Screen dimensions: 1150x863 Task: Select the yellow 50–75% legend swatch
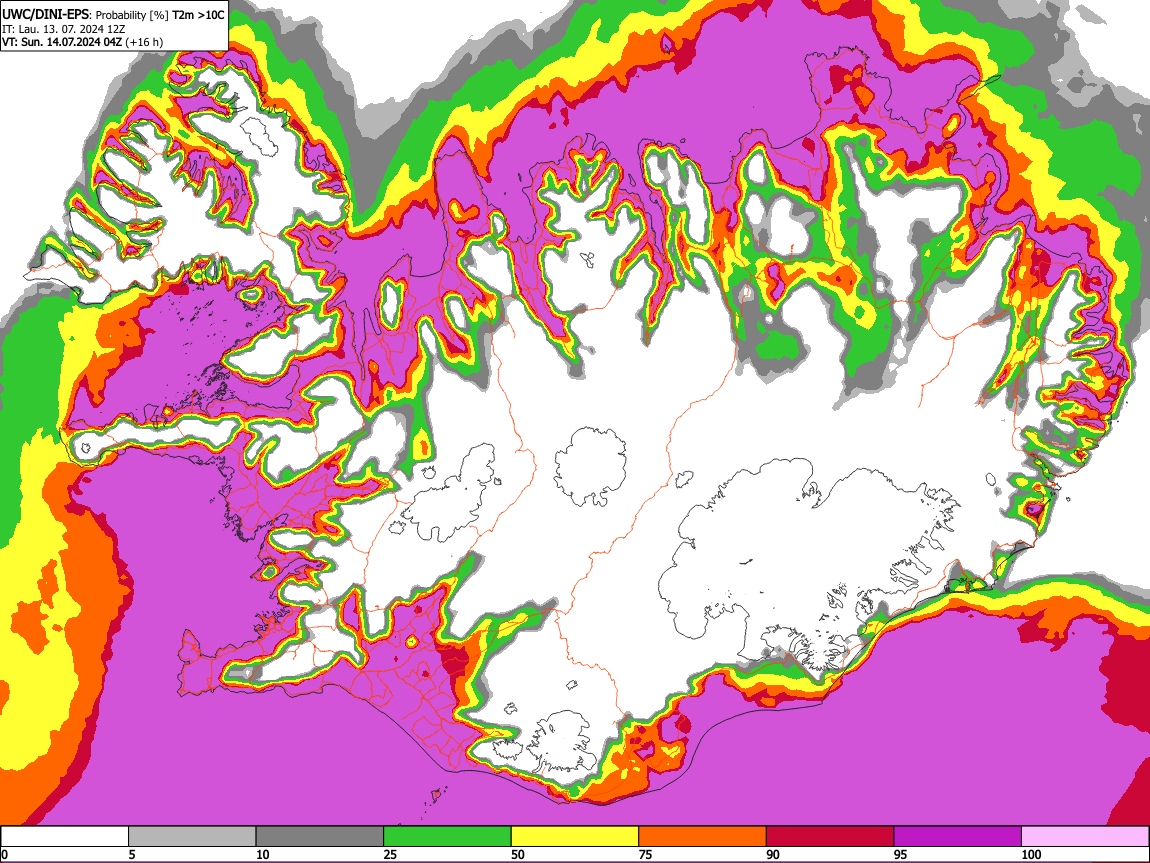coord(575,836)
